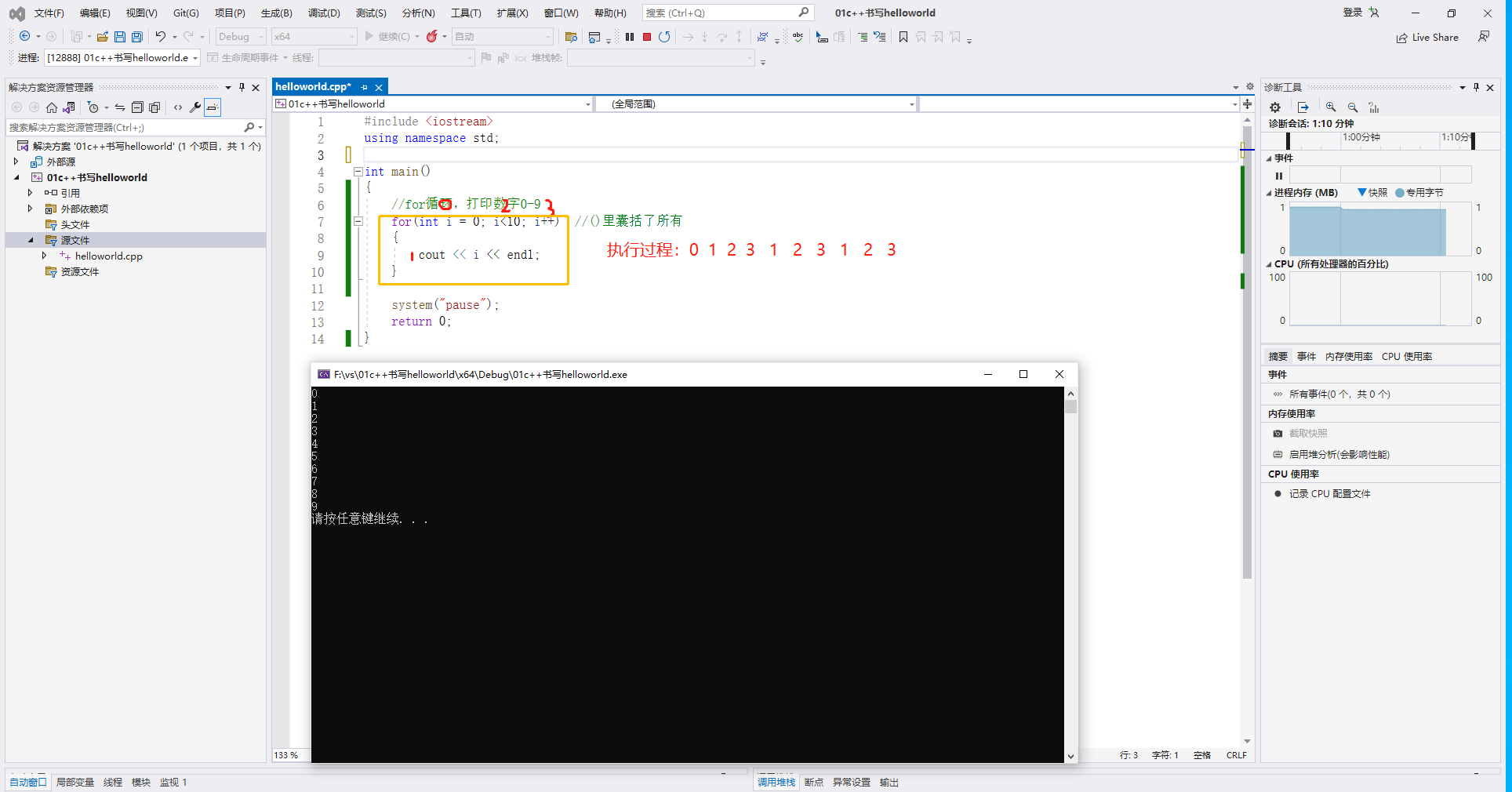Undo last edit via toolbar arrow
The height and width of the screenshot is (792, 1512).
[x=161, y=37]
